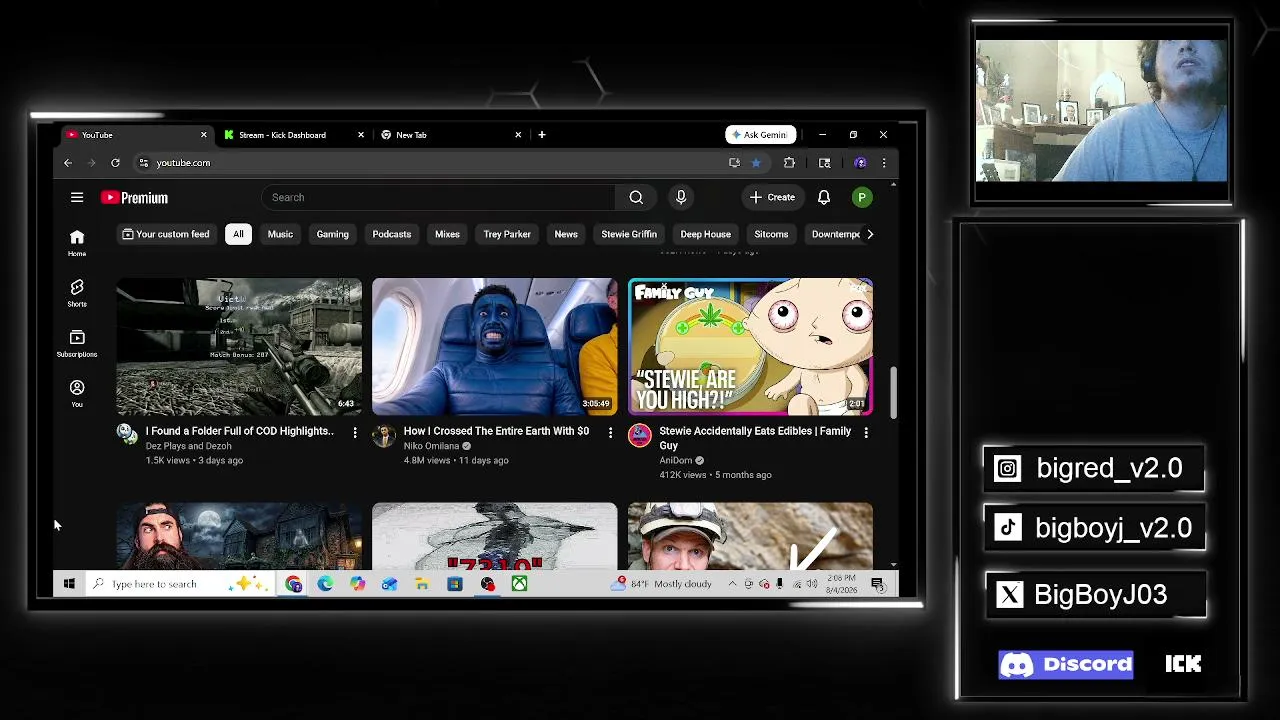Click the Ask Gemini button
Image resolution: width=1280 pixels, height=720 pixels.
click(x=761, y=135)
